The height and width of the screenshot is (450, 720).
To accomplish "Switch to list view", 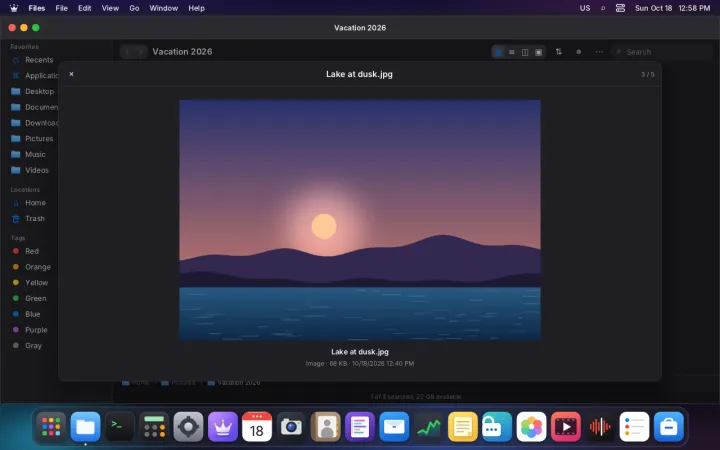I will 511,52.
